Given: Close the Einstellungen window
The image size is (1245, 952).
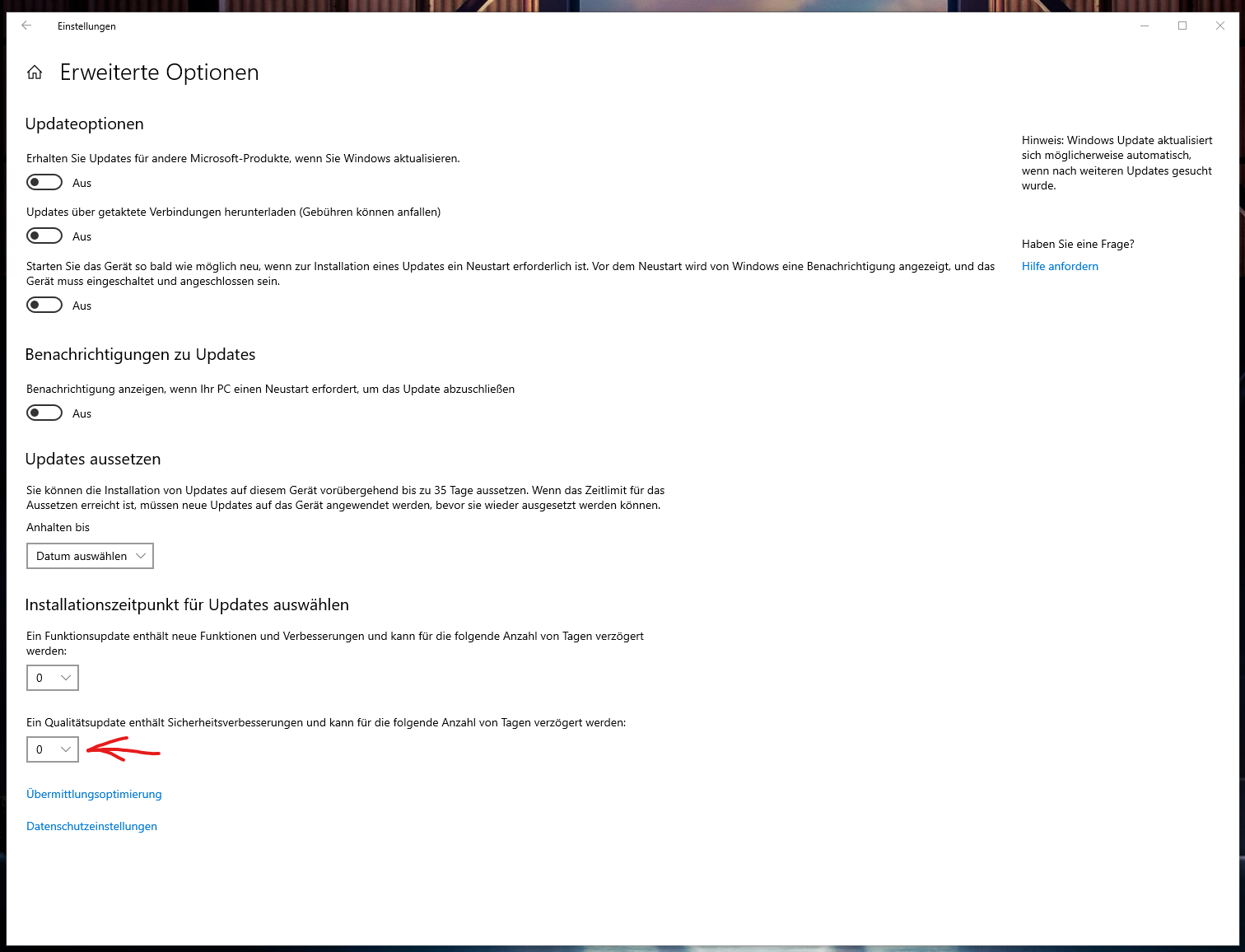Looking at the screenshot, I should pos(1220,26).
